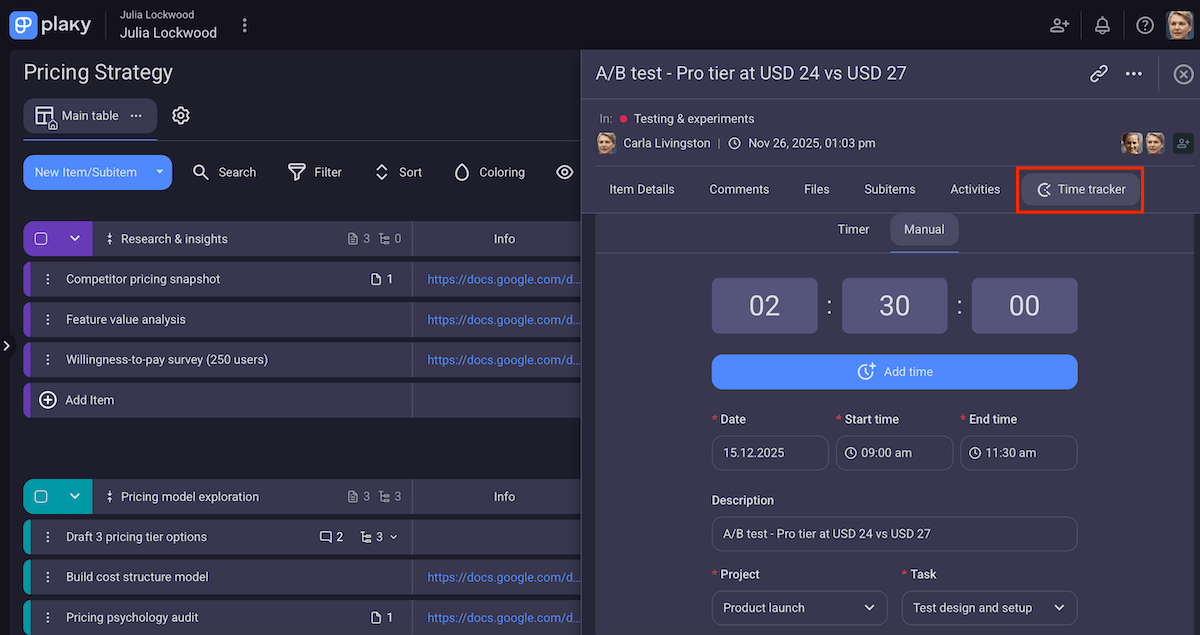
Task: Check the Pricing model exploration group checkbox
Action: (x=41, y=497)
